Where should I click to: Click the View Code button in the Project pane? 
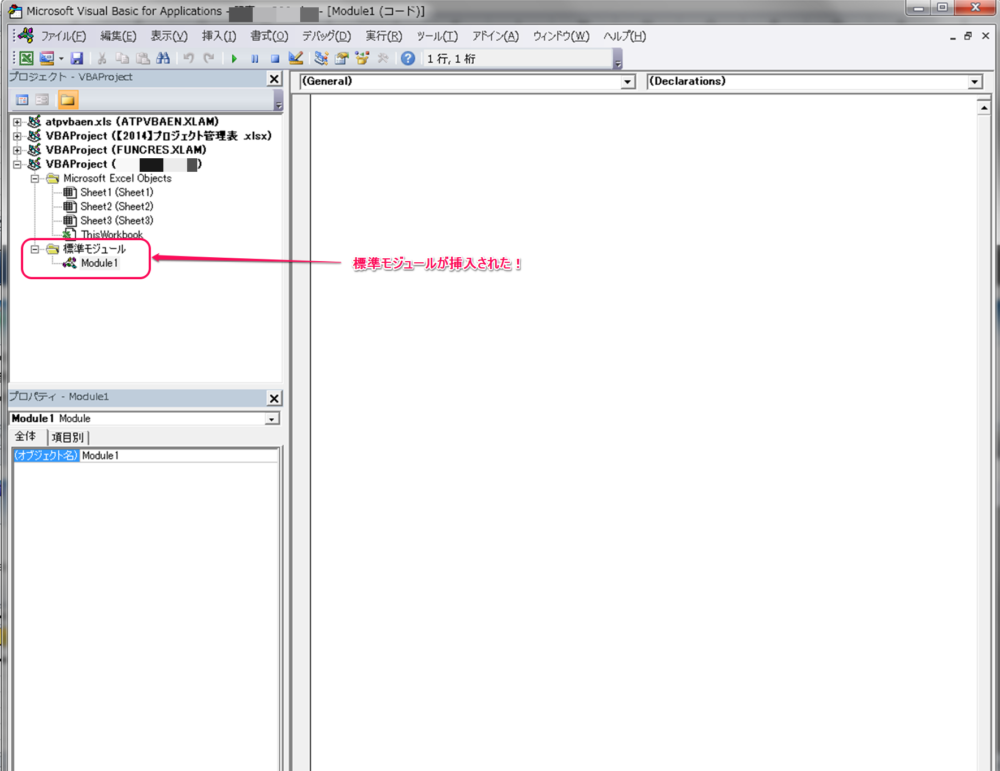(x=22, y=99)
